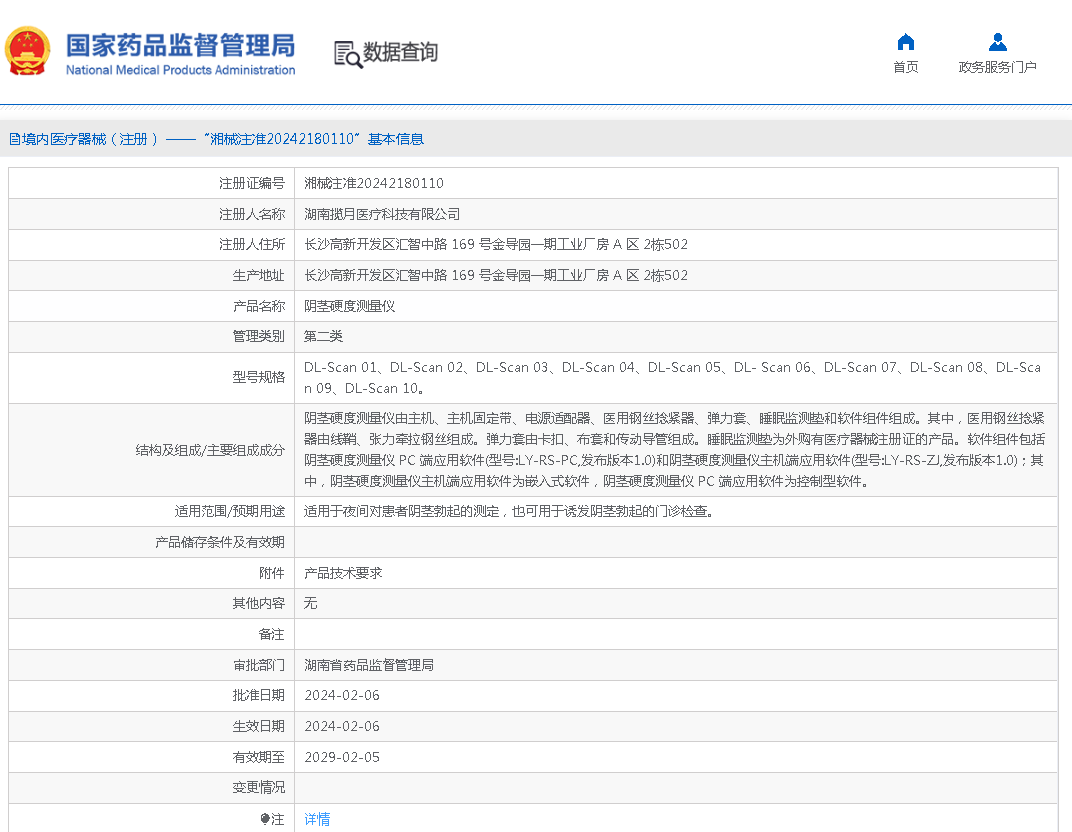1072x832 pixels.
Task: Click the National Medical Products Administration English text
Action: point(180,70)
